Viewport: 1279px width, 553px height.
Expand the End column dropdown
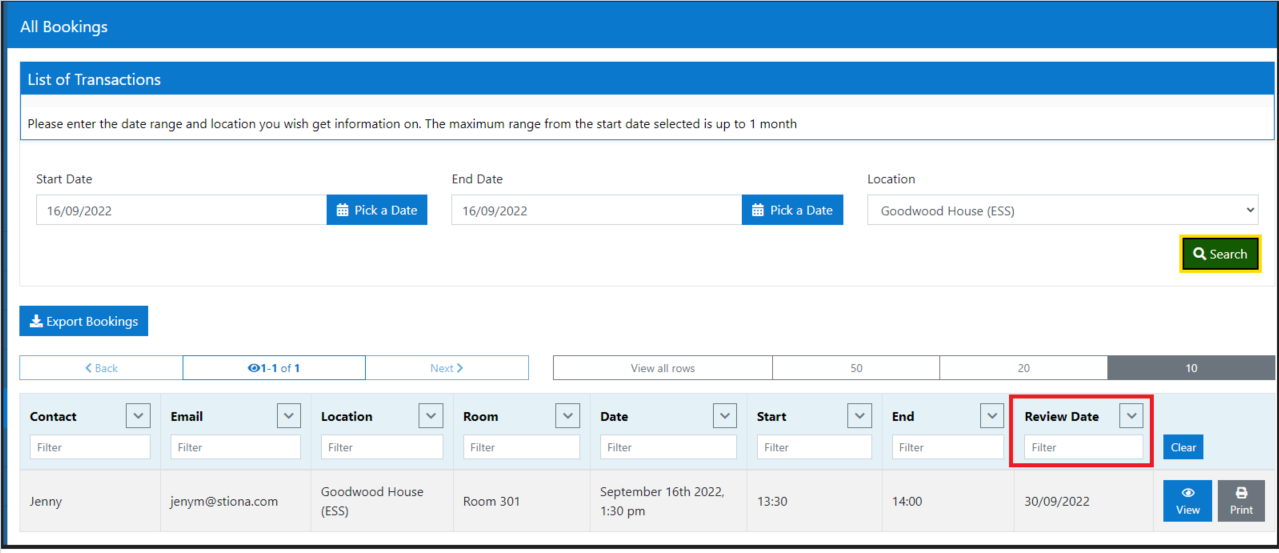[x=991, y=416]
